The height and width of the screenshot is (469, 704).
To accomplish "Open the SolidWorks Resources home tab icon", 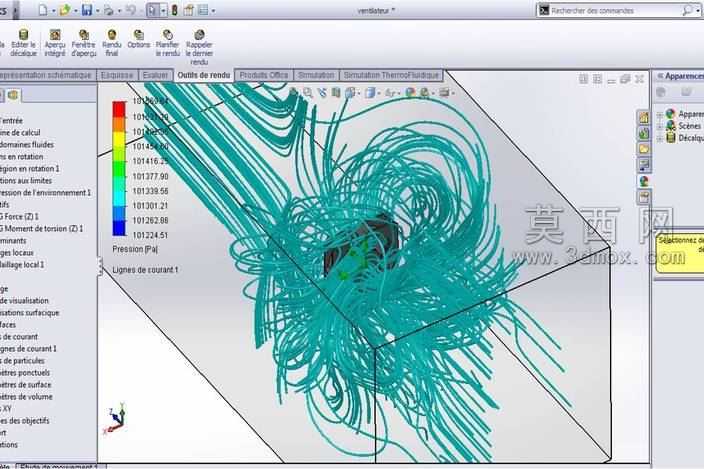I will (x=644, y=118).
